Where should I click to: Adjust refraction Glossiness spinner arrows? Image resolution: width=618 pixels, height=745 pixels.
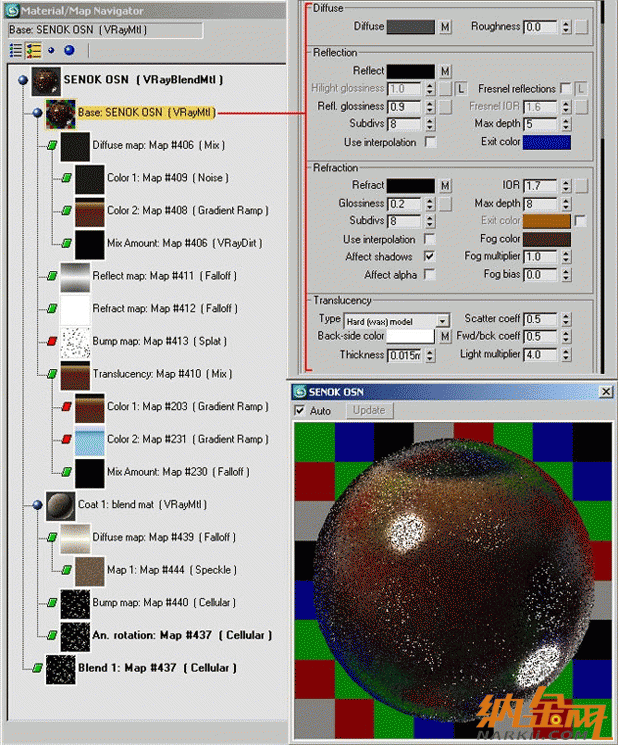[430, 204]
